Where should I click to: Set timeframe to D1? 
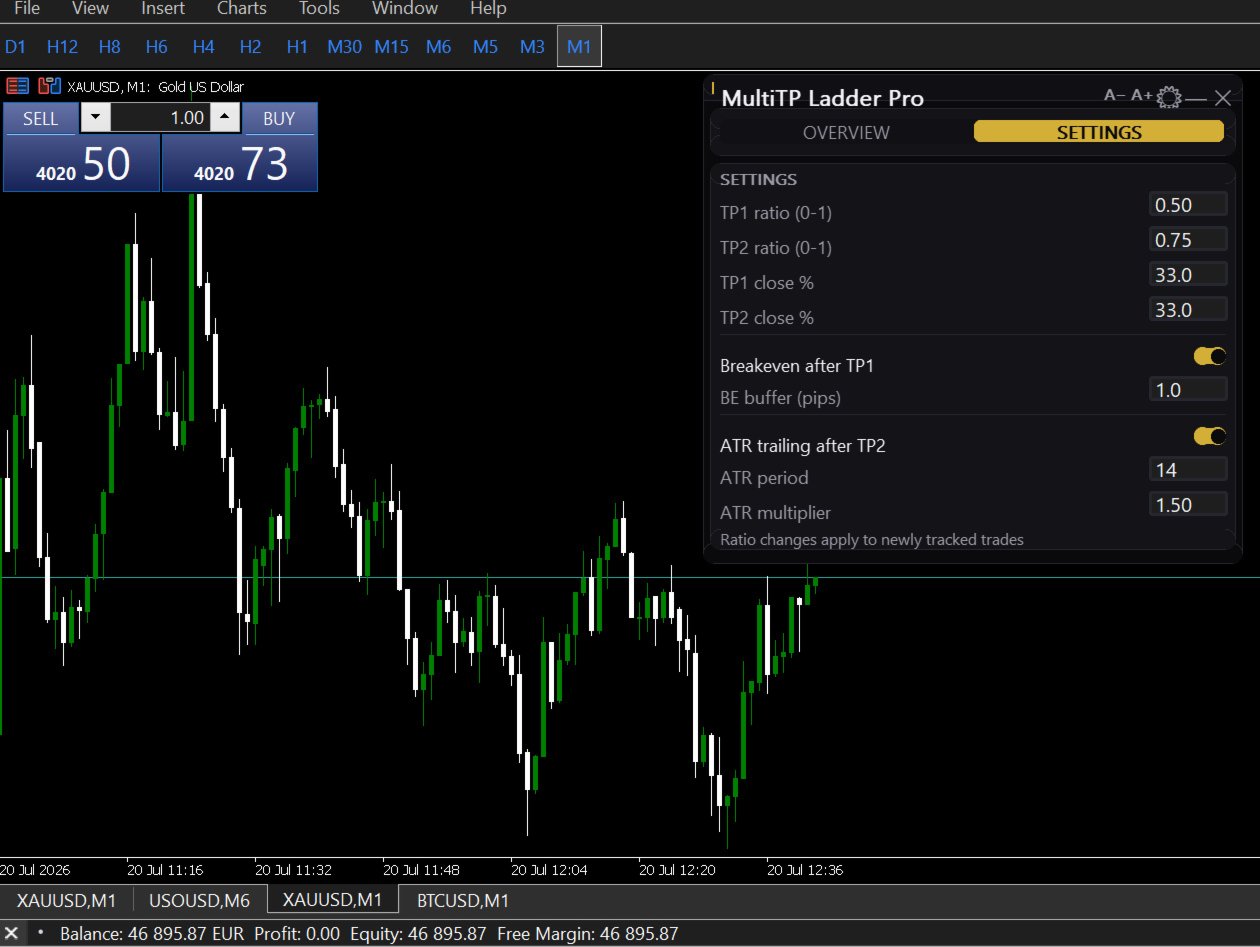(16, 46)
